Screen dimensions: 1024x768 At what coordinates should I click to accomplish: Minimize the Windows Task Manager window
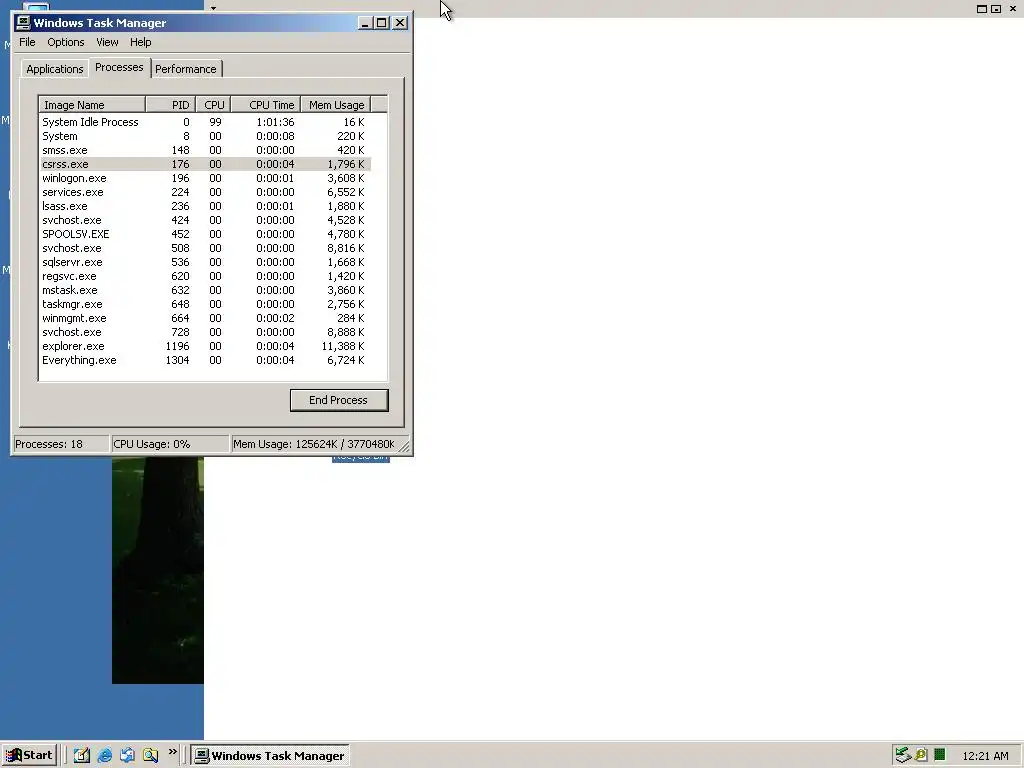366,23
